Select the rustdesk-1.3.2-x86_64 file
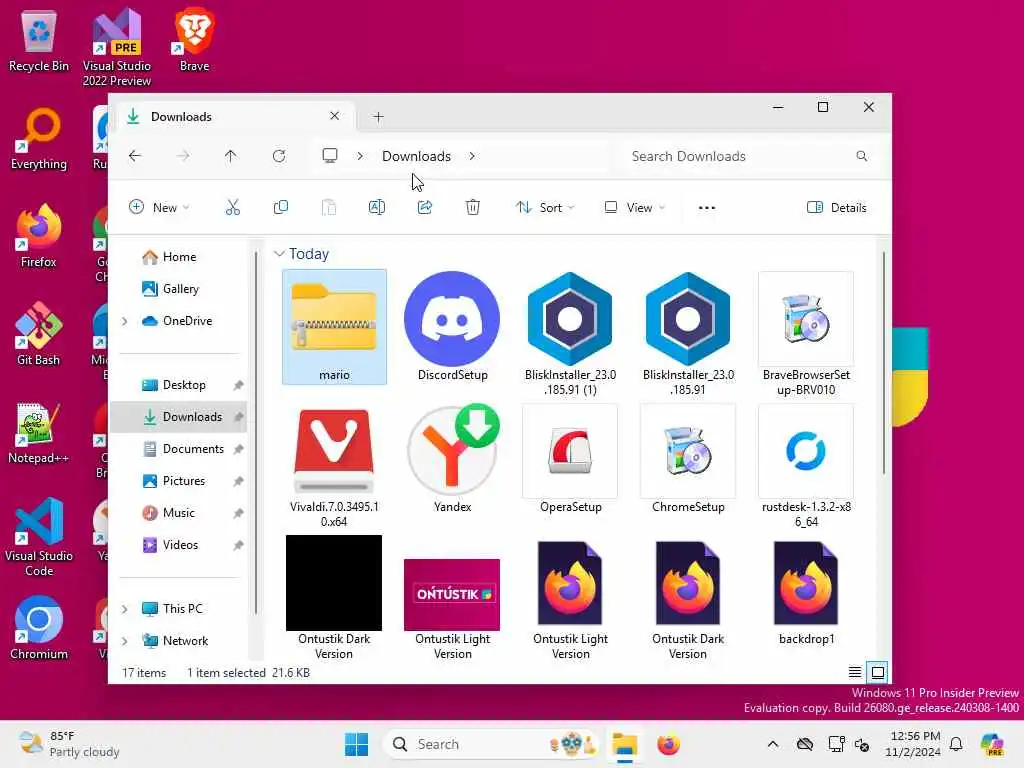The image size is (1024, 768). 806,466
